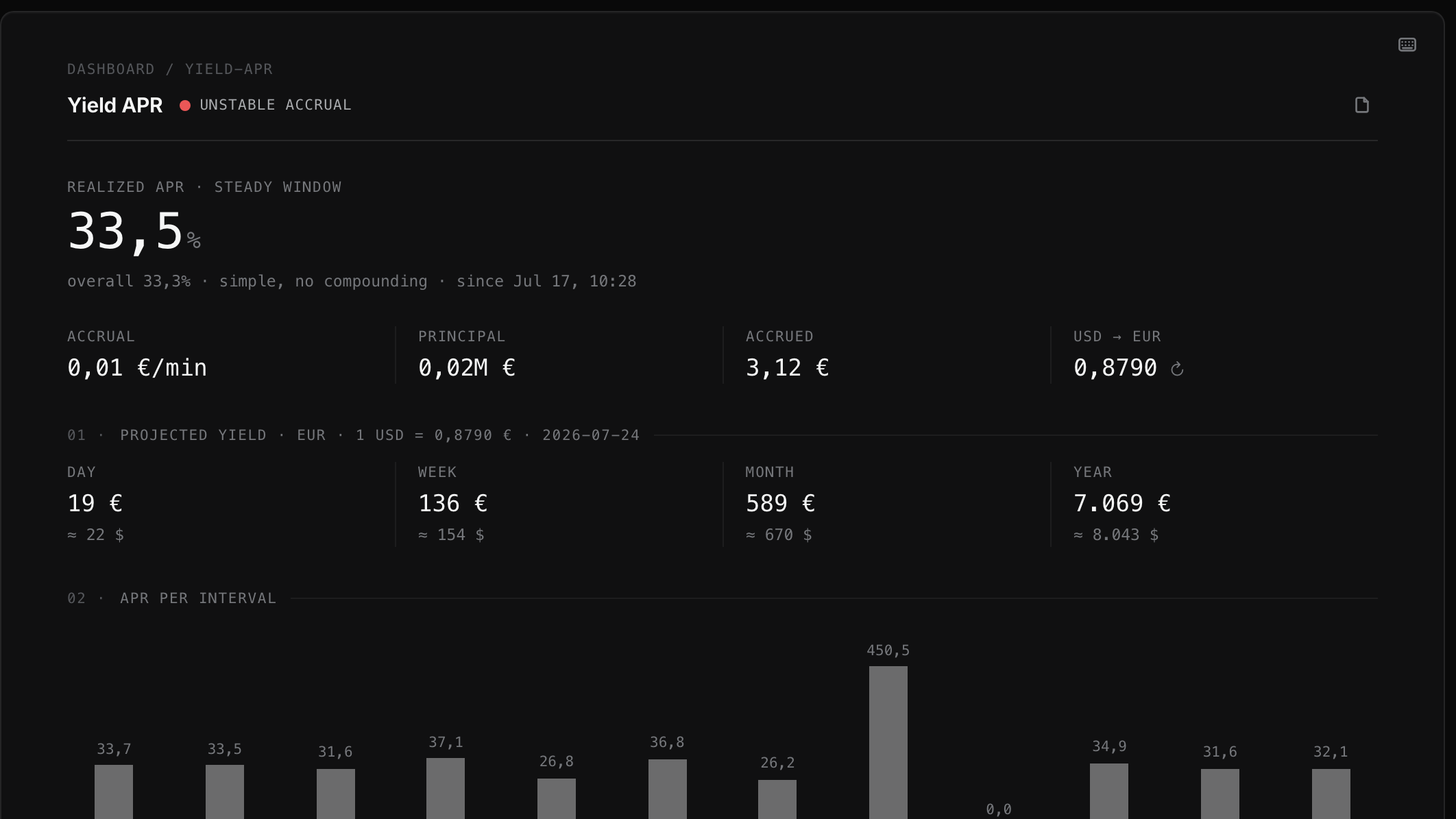This screenshot has width=1456, height=819.
Task: Click the bar labeled 26,8
Action: pyautogui.click(x=557, y=798)
